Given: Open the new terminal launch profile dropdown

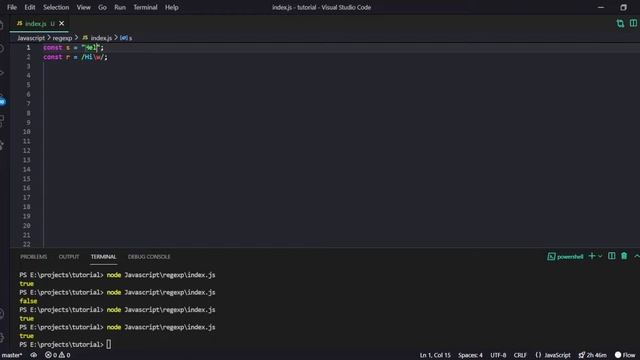Looking at the screenshot, I should [x=600, y=256].
